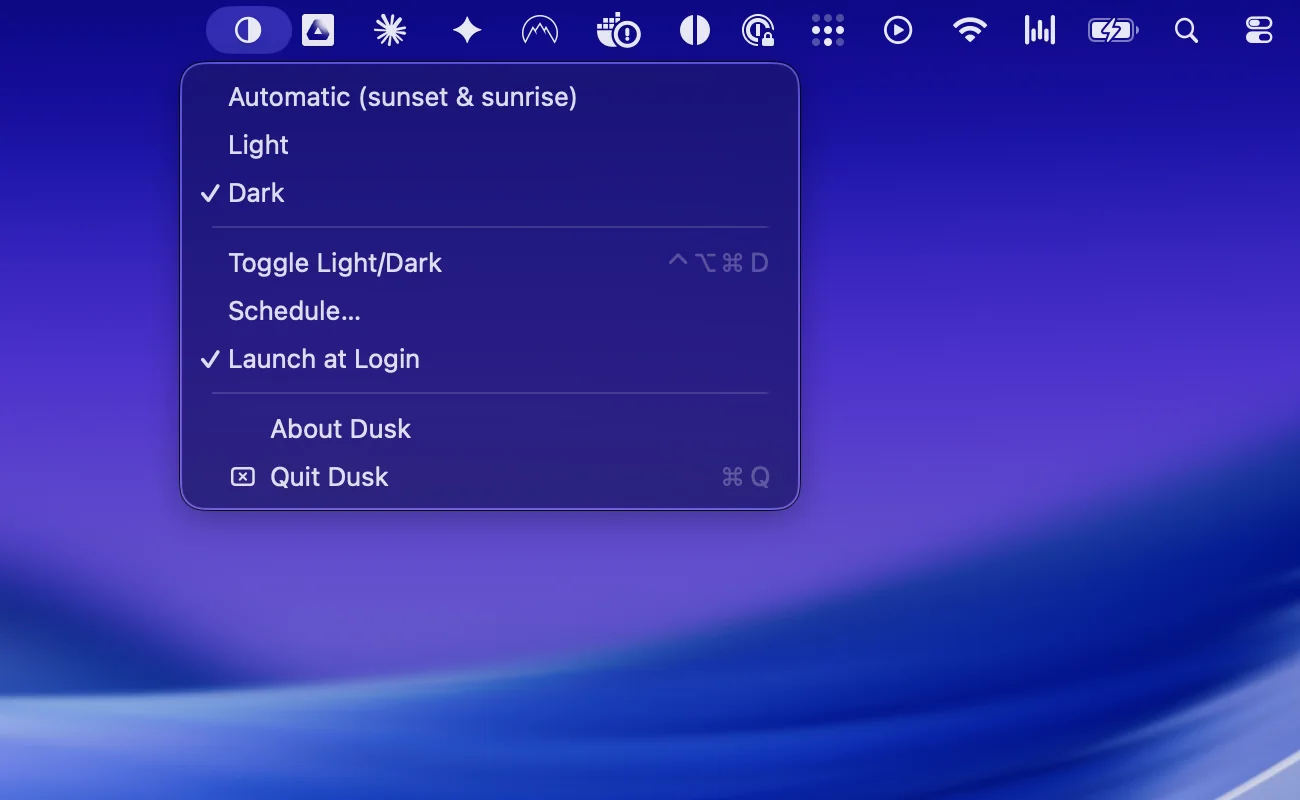Open the triangle drive icon in menu bar
Image resolution: width=1300 pixels, height=800 pixels.
pyautogui.click(x=318, y=31)
